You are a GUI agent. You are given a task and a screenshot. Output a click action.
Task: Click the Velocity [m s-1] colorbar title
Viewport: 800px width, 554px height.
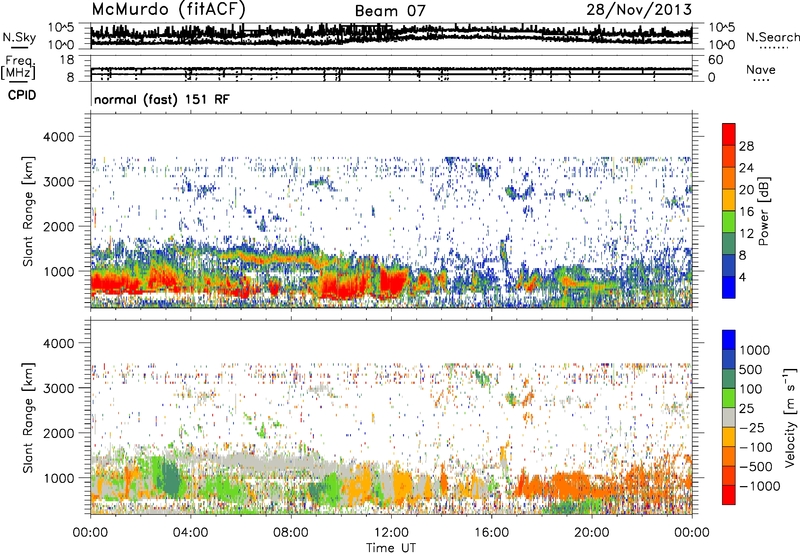click(790, 417)
